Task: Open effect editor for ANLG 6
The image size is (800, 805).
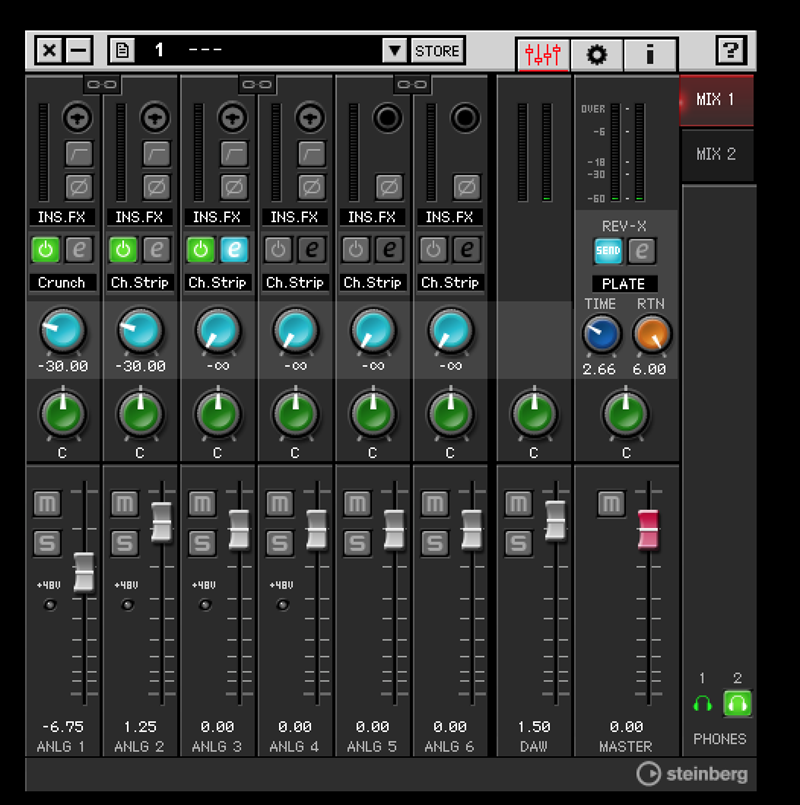Action: (x=467, y=250)
